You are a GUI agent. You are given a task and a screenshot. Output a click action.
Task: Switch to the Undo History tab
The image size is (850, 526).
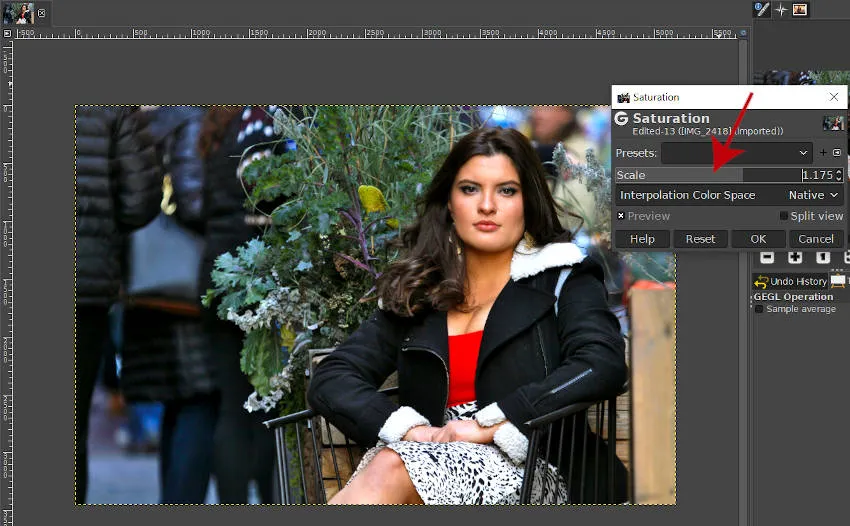click(x=790, y=281)
